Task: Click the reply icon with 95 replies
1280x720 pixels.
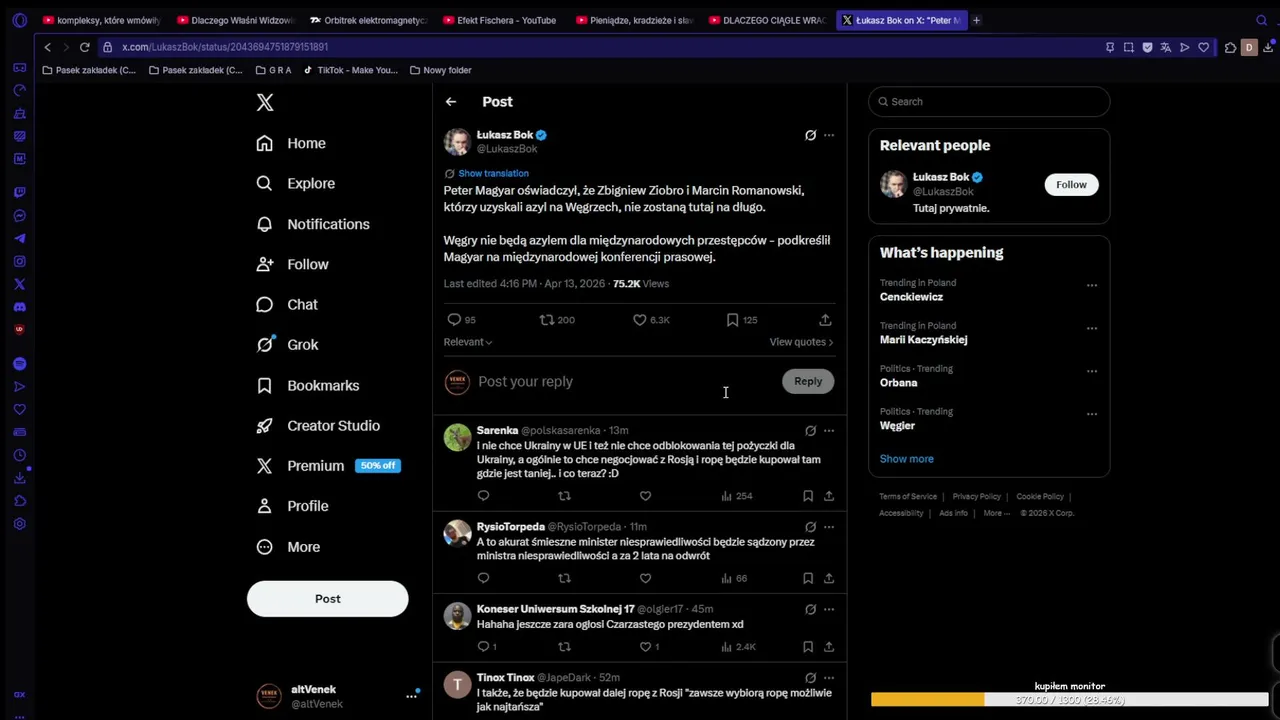Action: pyautogui.click(x=454, y=320)
